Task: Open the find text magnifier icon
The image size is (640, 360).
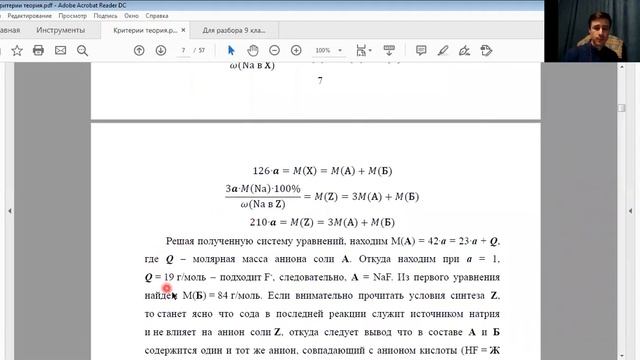Action: click(82, 51)
